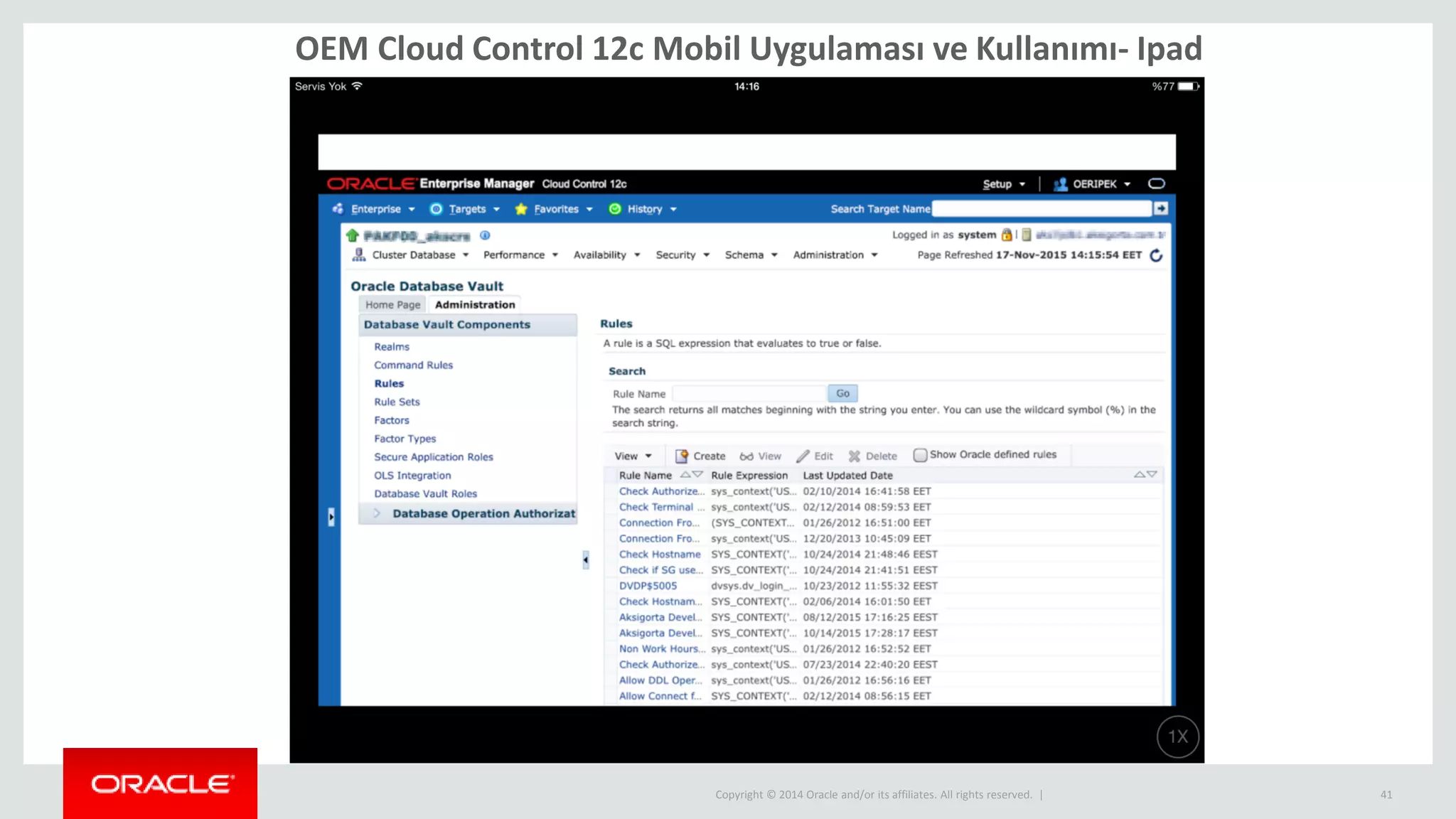
Task: Click the Search Target Name field
Action: 1042,208
